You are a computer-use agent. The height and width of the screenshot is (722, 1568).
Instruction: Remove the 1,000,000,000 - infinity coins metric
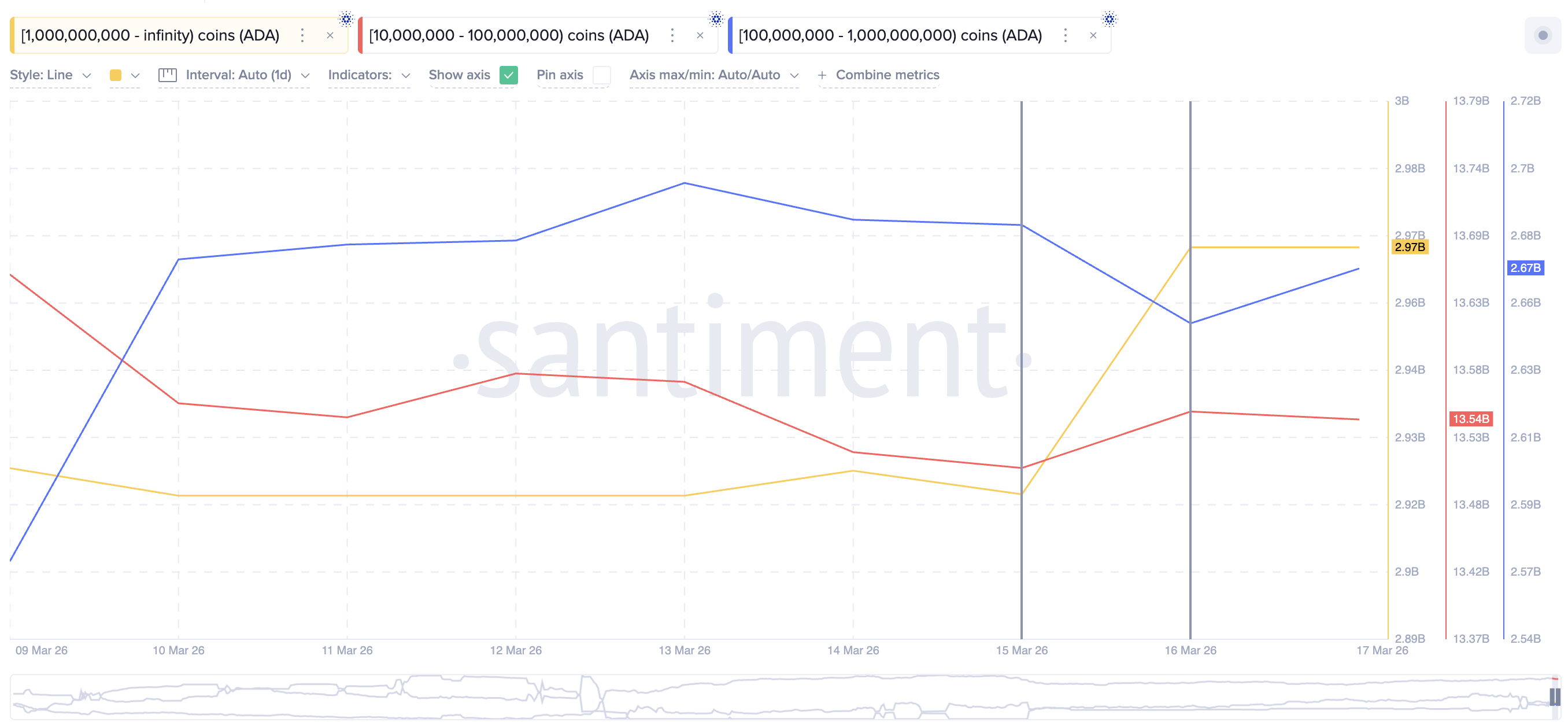click(330, 35)
